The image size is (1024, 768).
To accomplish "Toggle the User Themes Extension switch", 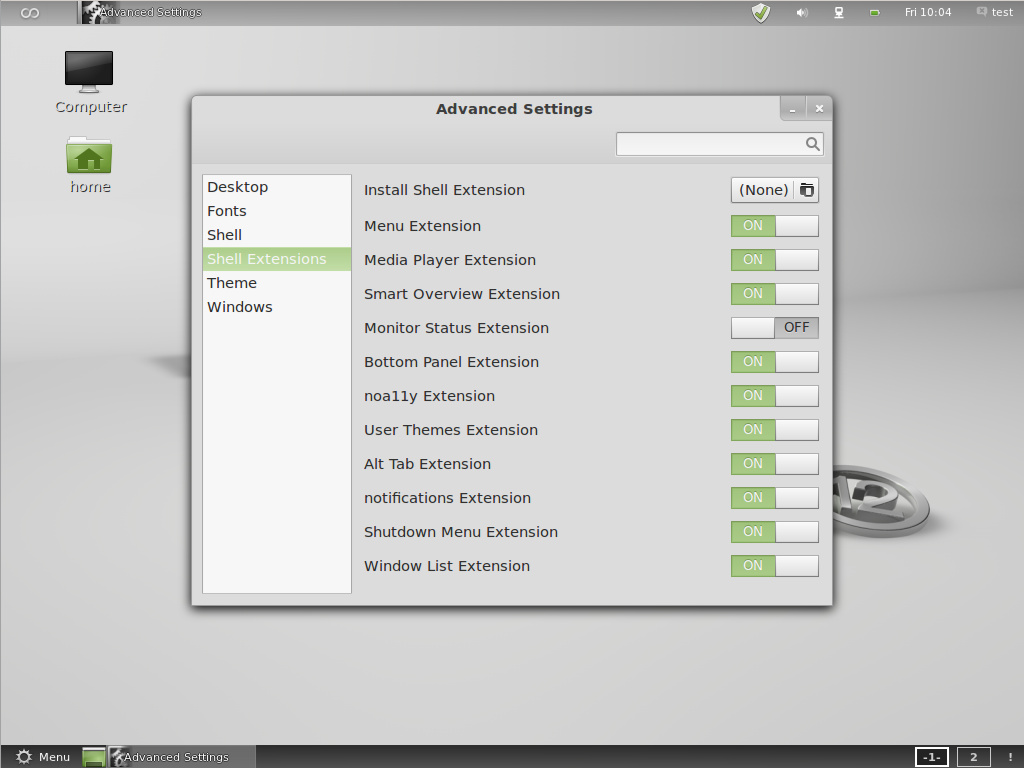I will (x=775, y=430).
